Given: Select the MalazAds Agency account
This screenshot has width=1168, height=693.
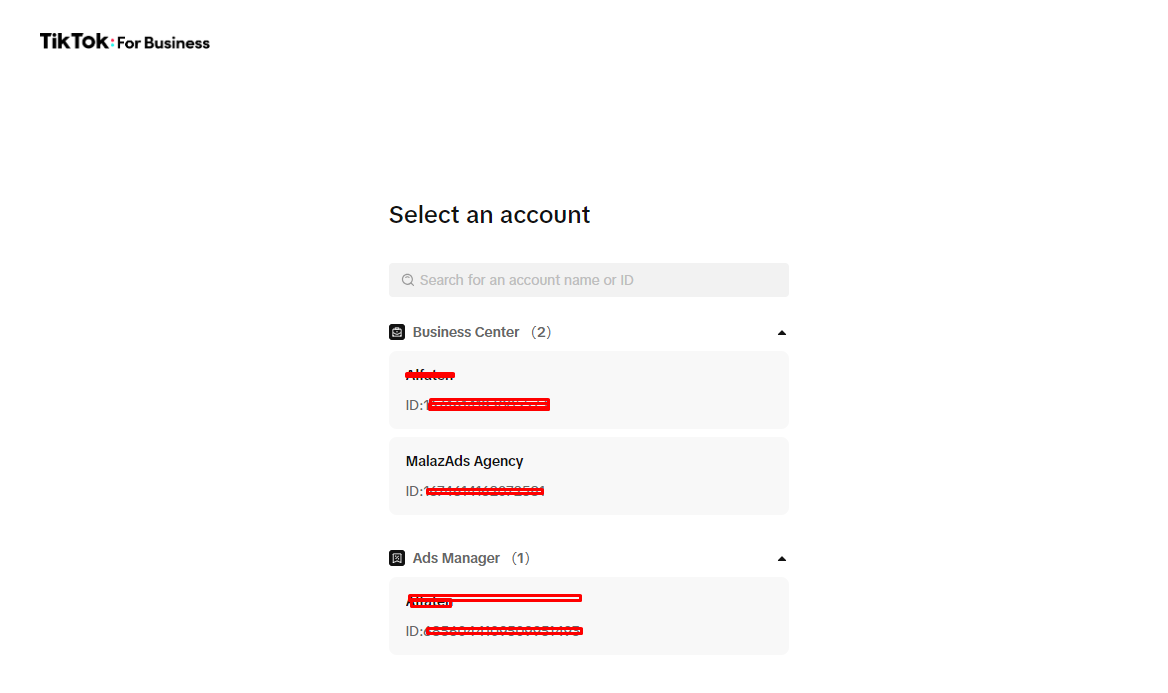Looking at the screenshot, I should pos(588,475).
